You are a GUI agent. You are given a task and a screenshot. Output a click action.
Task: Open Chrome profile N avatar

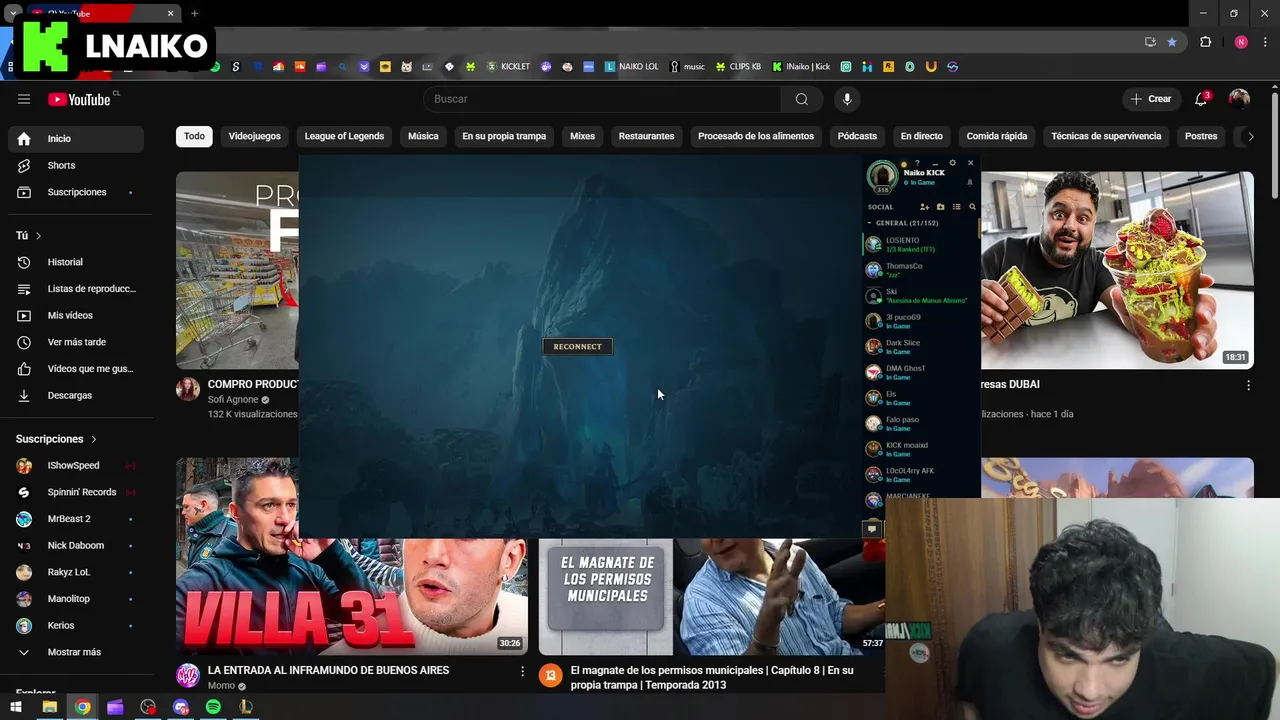coord(1241,42)
